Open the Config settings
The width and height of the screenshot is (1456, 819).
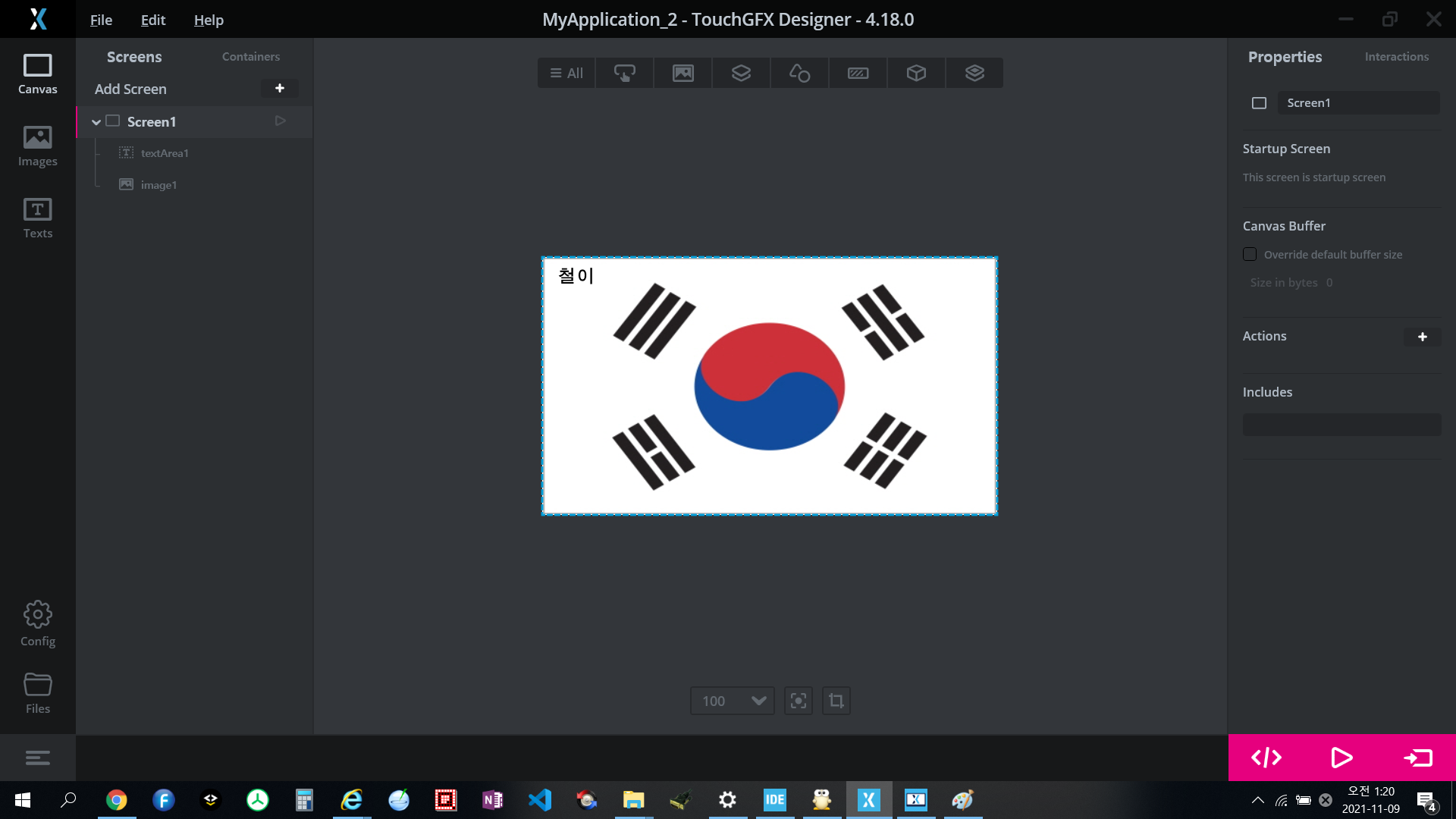[x=37, y=625]
